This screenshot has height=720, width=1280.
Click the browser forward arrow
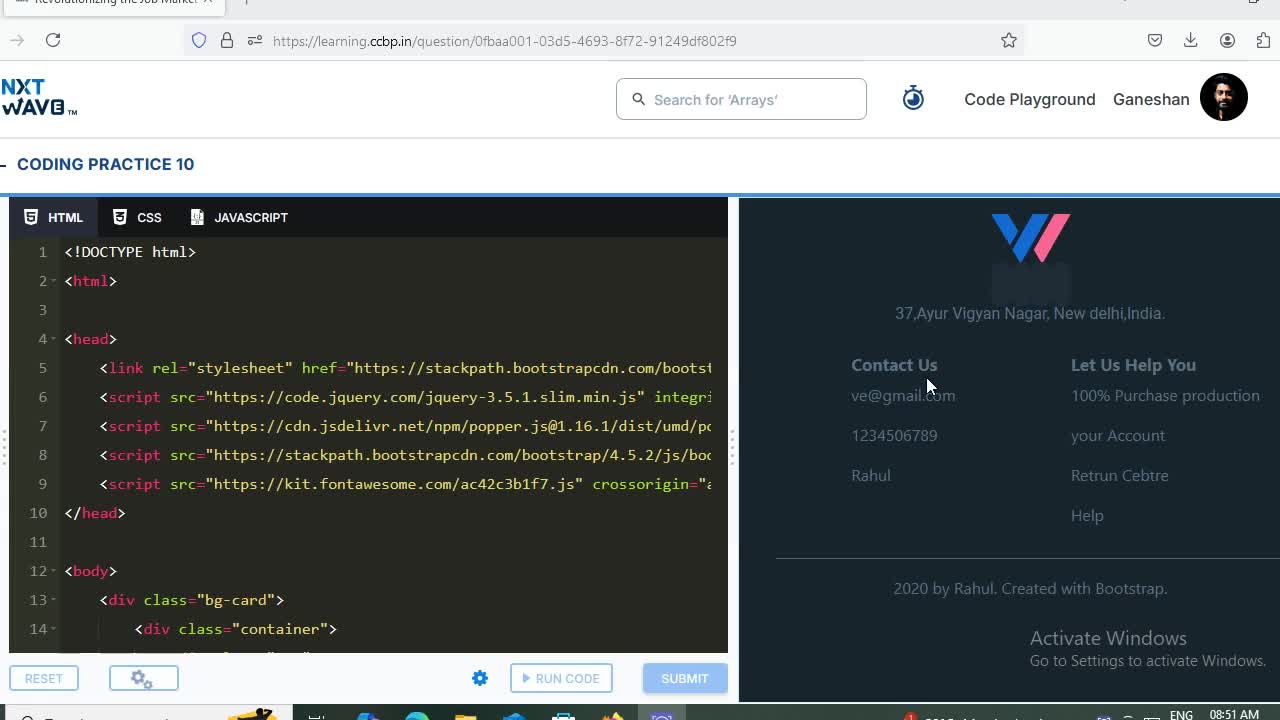17,40
